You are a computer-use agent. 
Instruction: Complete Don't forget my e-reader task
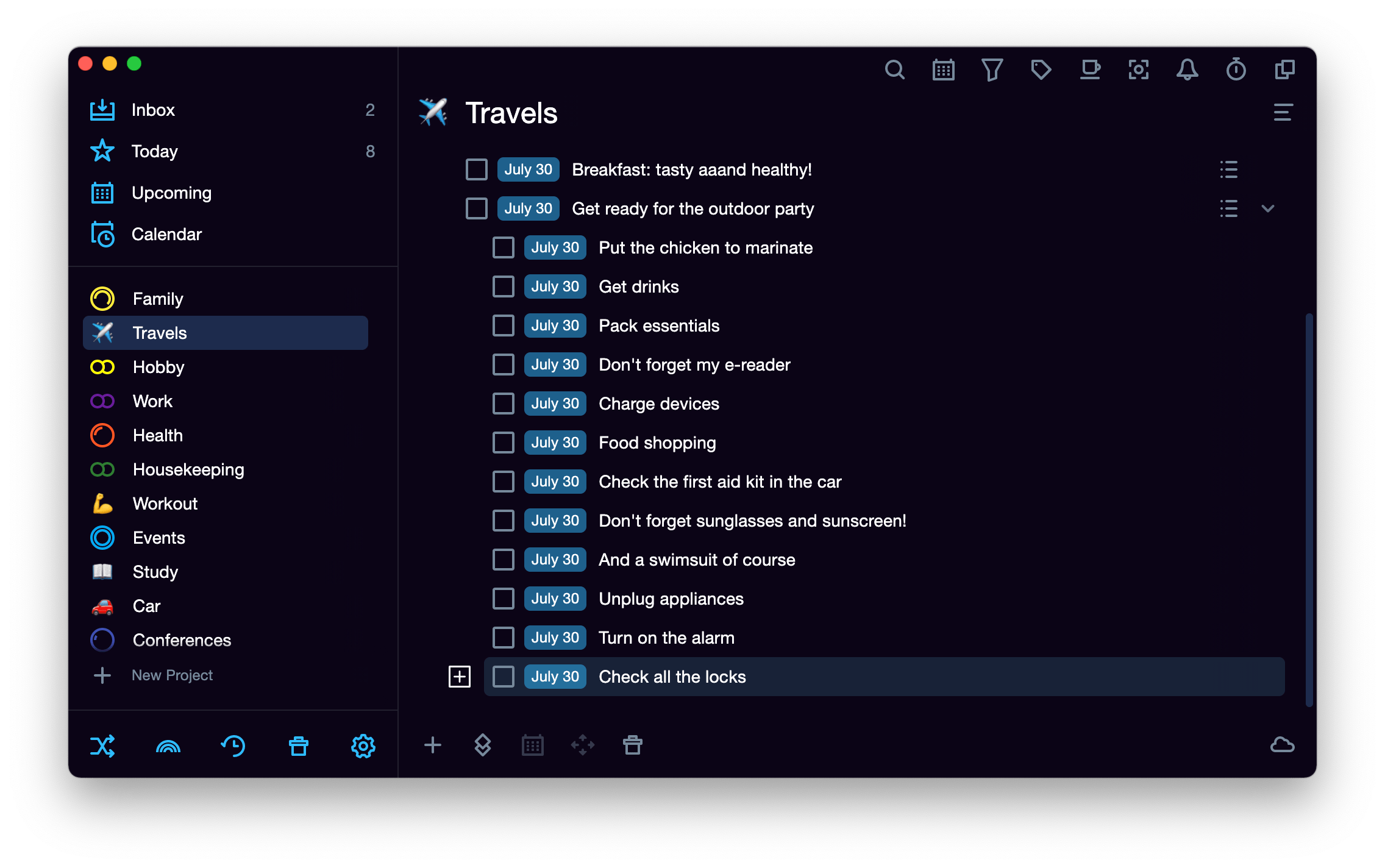coord(503,365)
